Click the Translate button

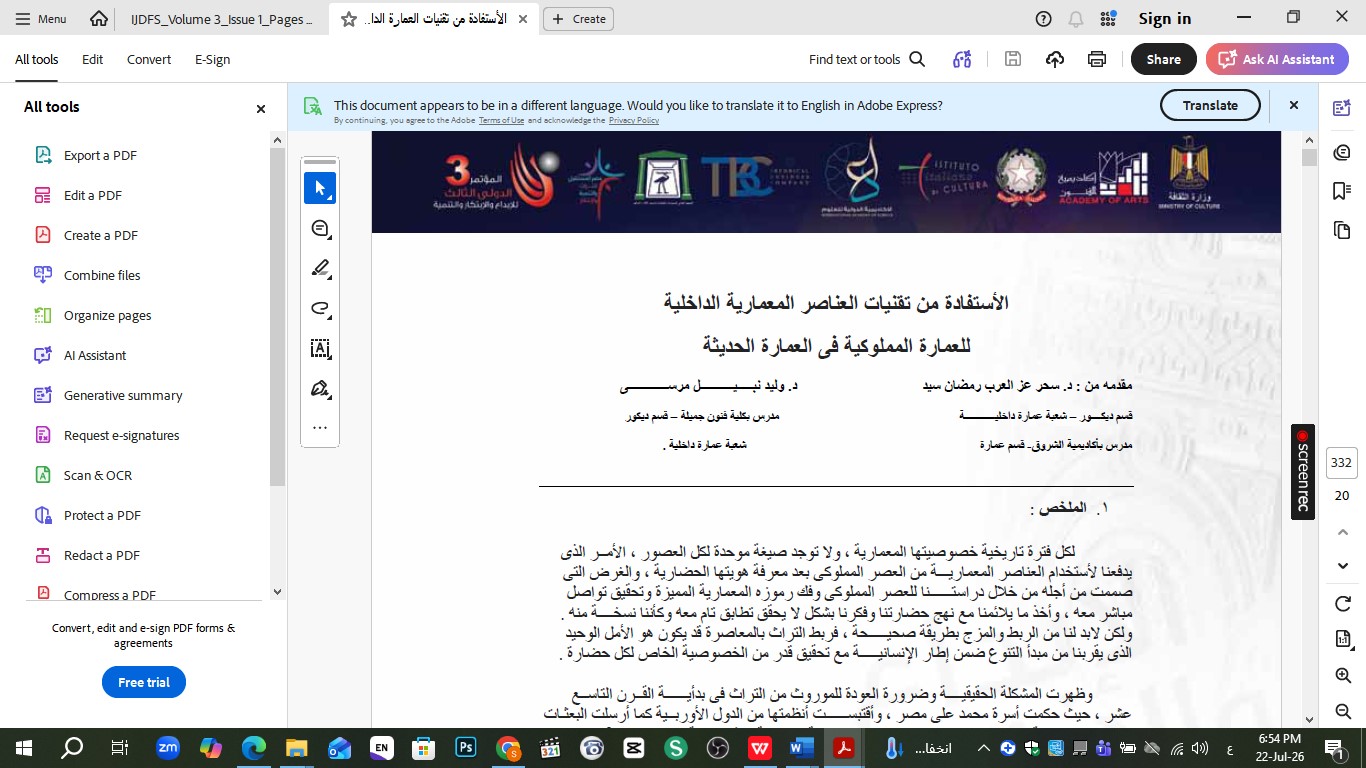coord(1210,105)
